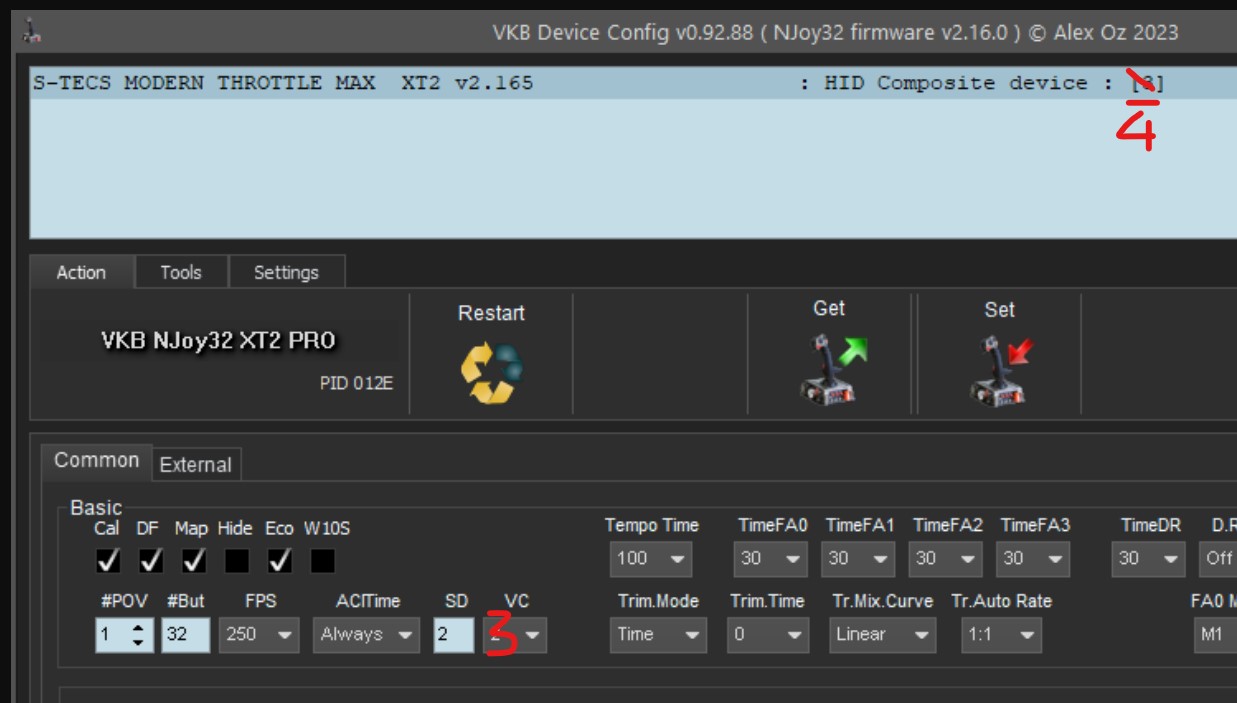Click the app icon in title bar
1237x703 pixels.
(31, 33)
